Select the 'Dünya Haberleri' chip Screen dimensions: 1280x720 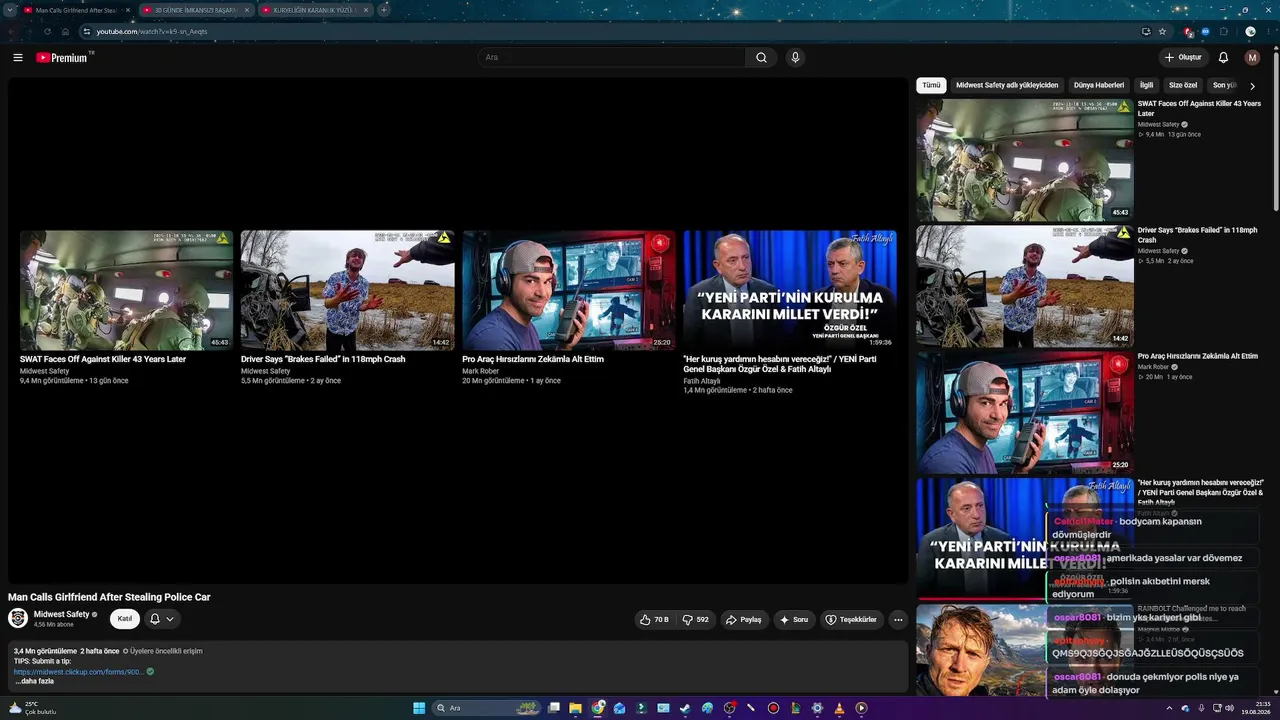coord(1099,85)
